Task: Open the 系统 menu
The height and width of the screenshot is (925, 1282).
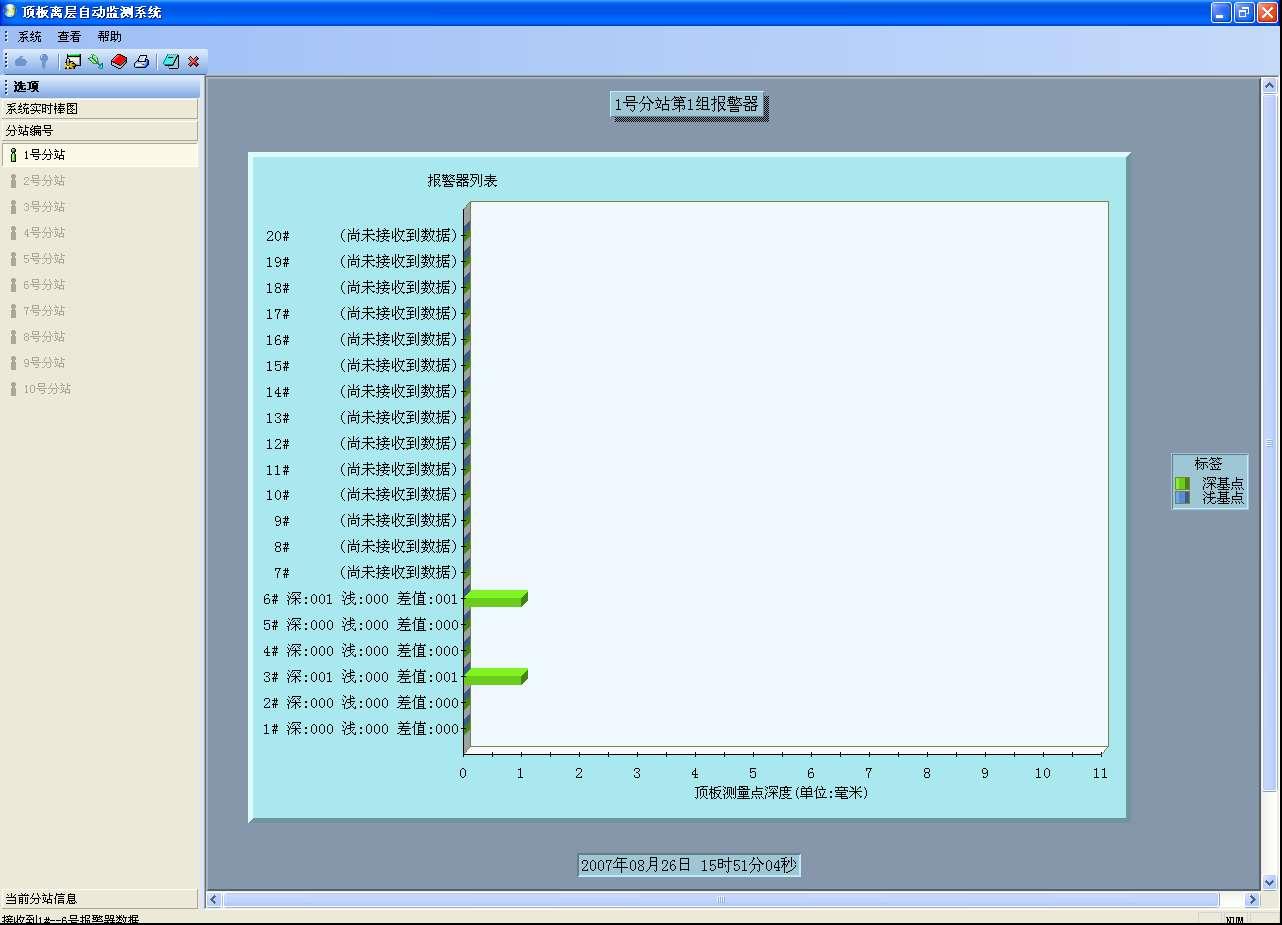Action: (x=30, y=36)
